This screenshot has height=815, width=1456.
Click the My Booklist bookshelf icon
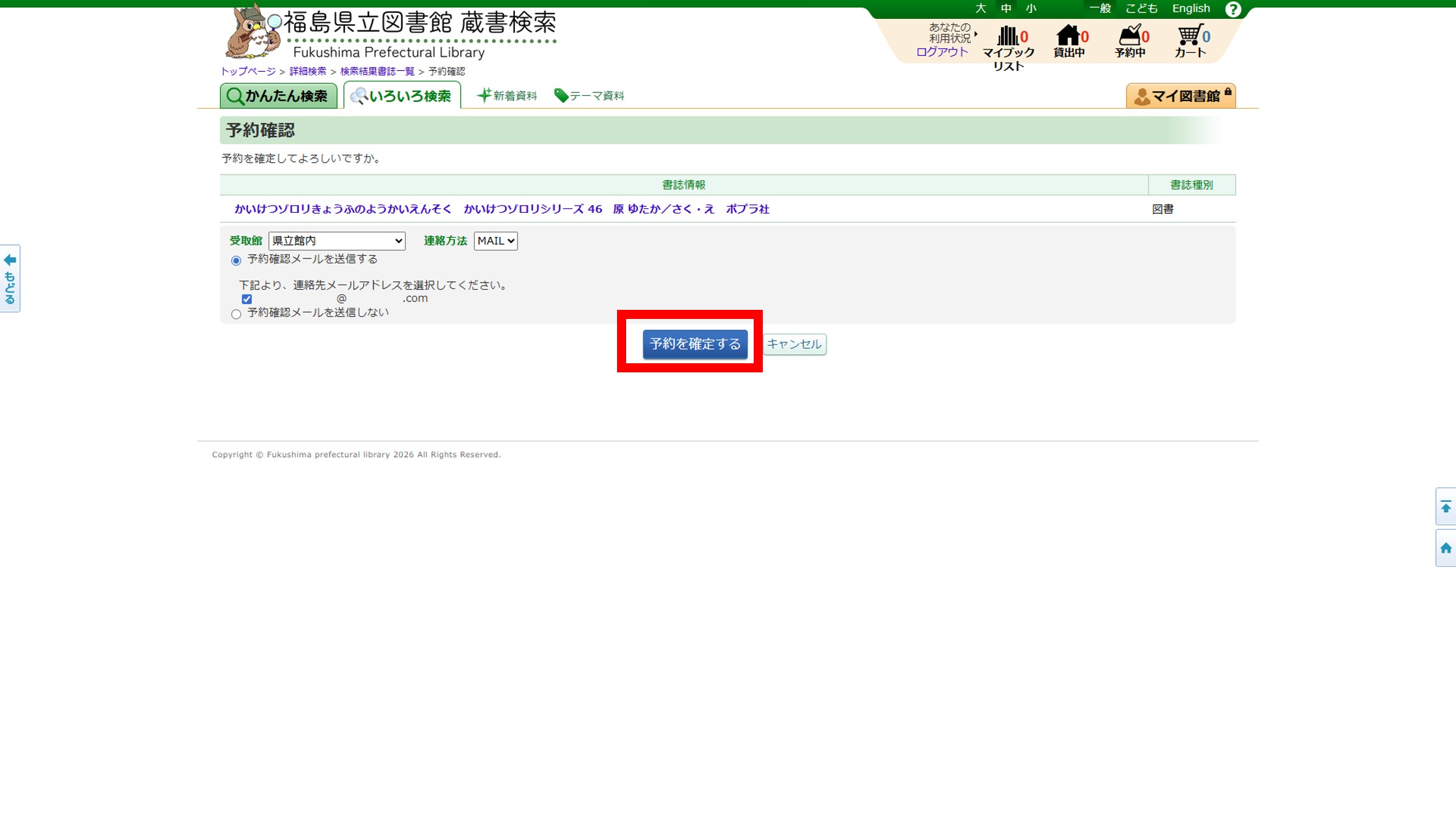pyautogui.click(x=1007, y=36)
